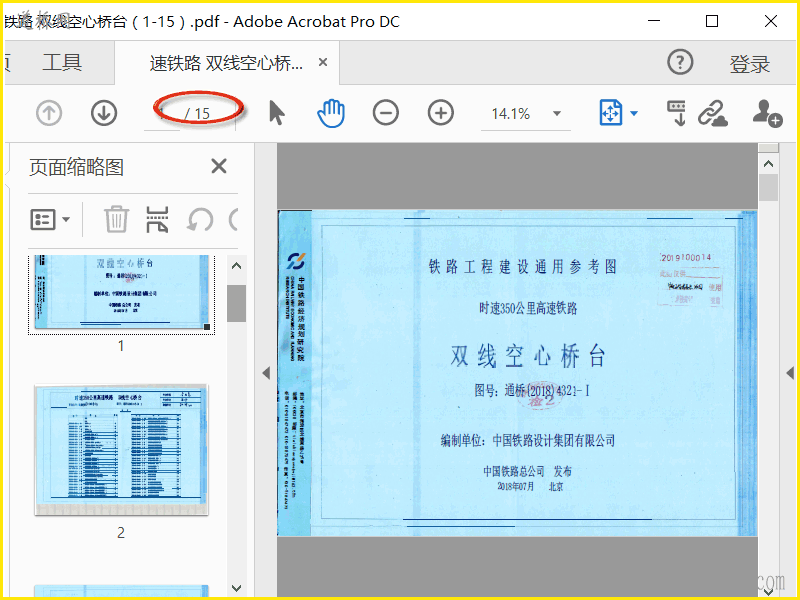Close the document tab
800x600 pixels.
[322, 62]
